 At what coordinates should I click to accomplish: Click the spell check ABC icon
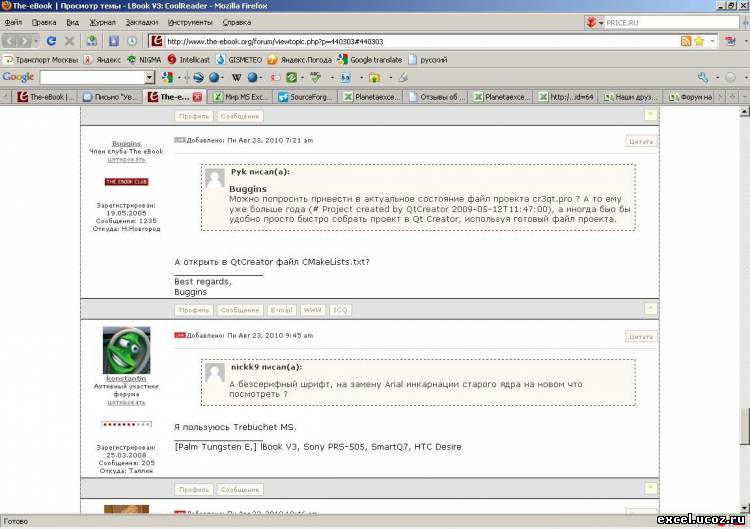[315, 77]
